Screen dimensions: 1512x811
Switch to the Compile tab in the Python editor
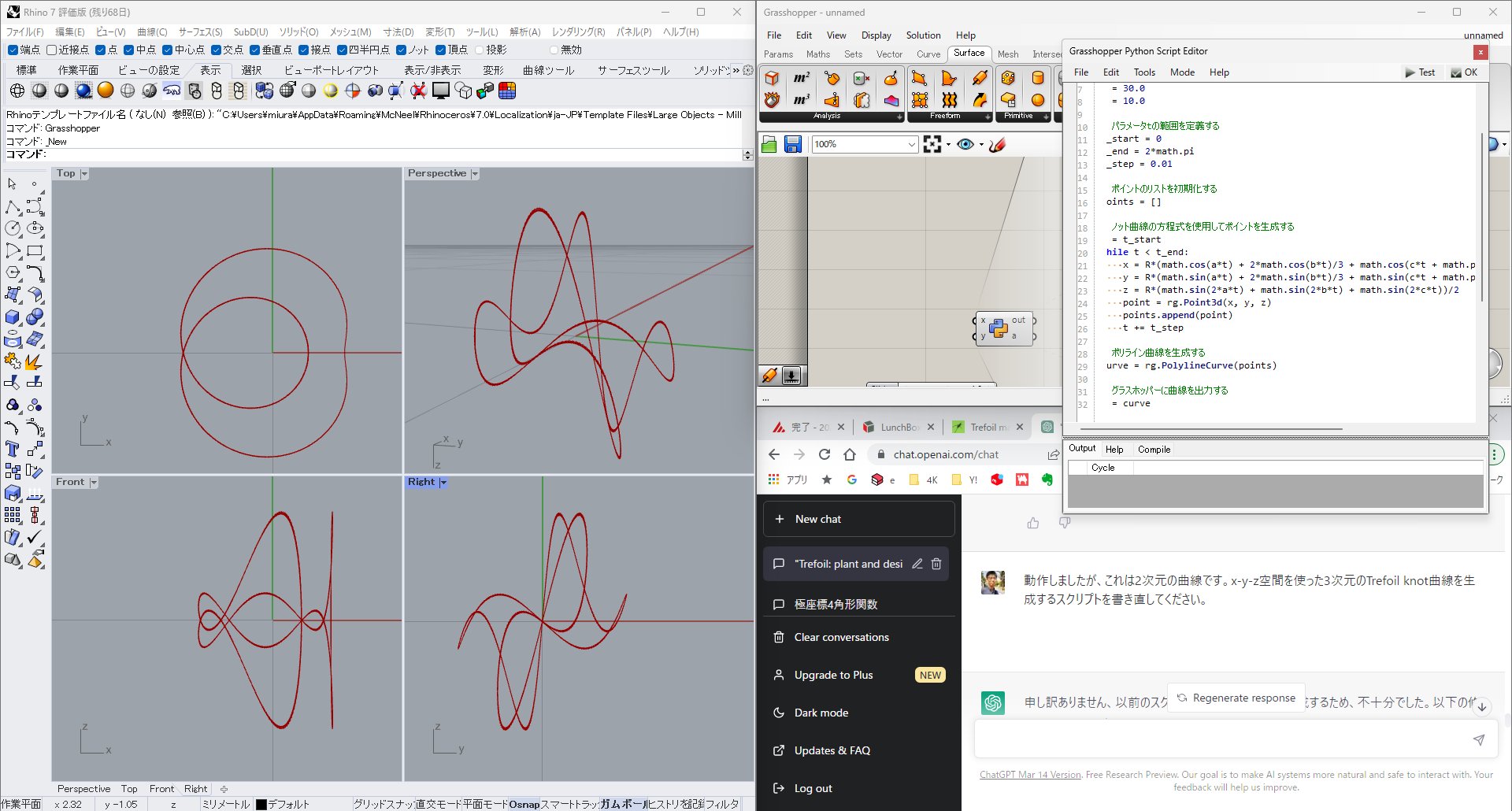point(1153,450)
